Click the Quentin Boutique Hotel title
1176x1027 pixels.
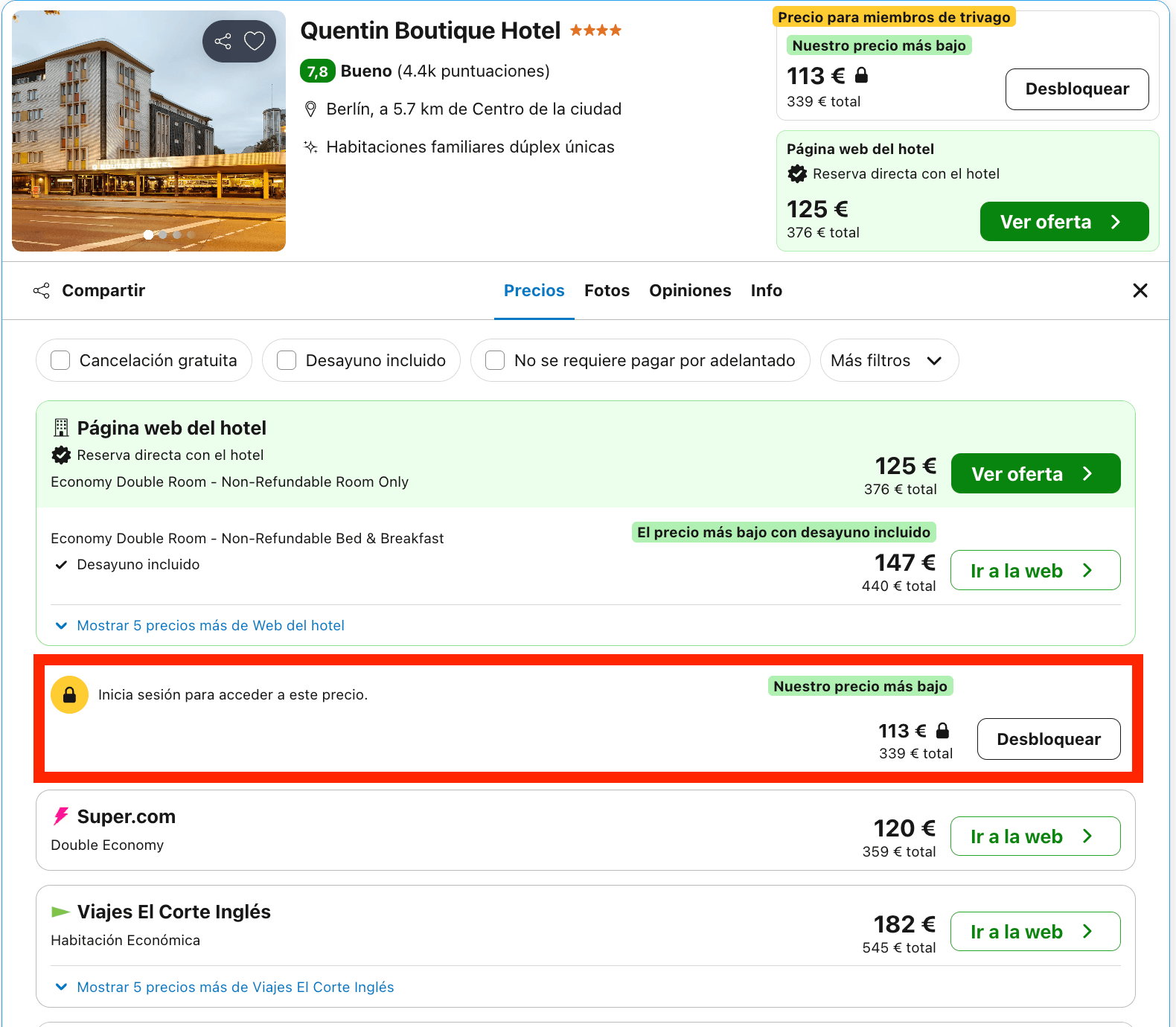point(430,31)
